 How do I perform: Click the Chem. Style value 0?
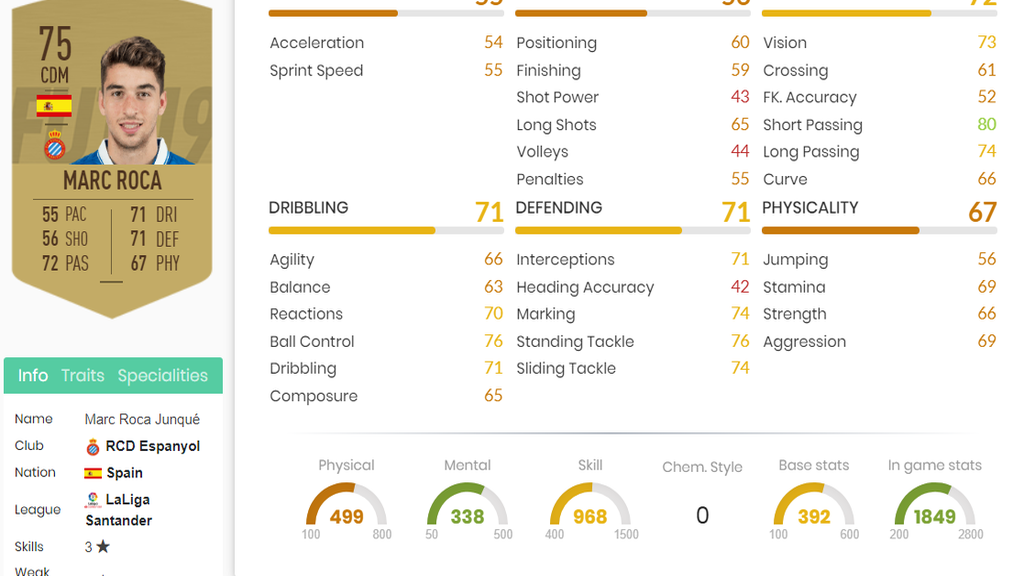[x=702, y=515]
